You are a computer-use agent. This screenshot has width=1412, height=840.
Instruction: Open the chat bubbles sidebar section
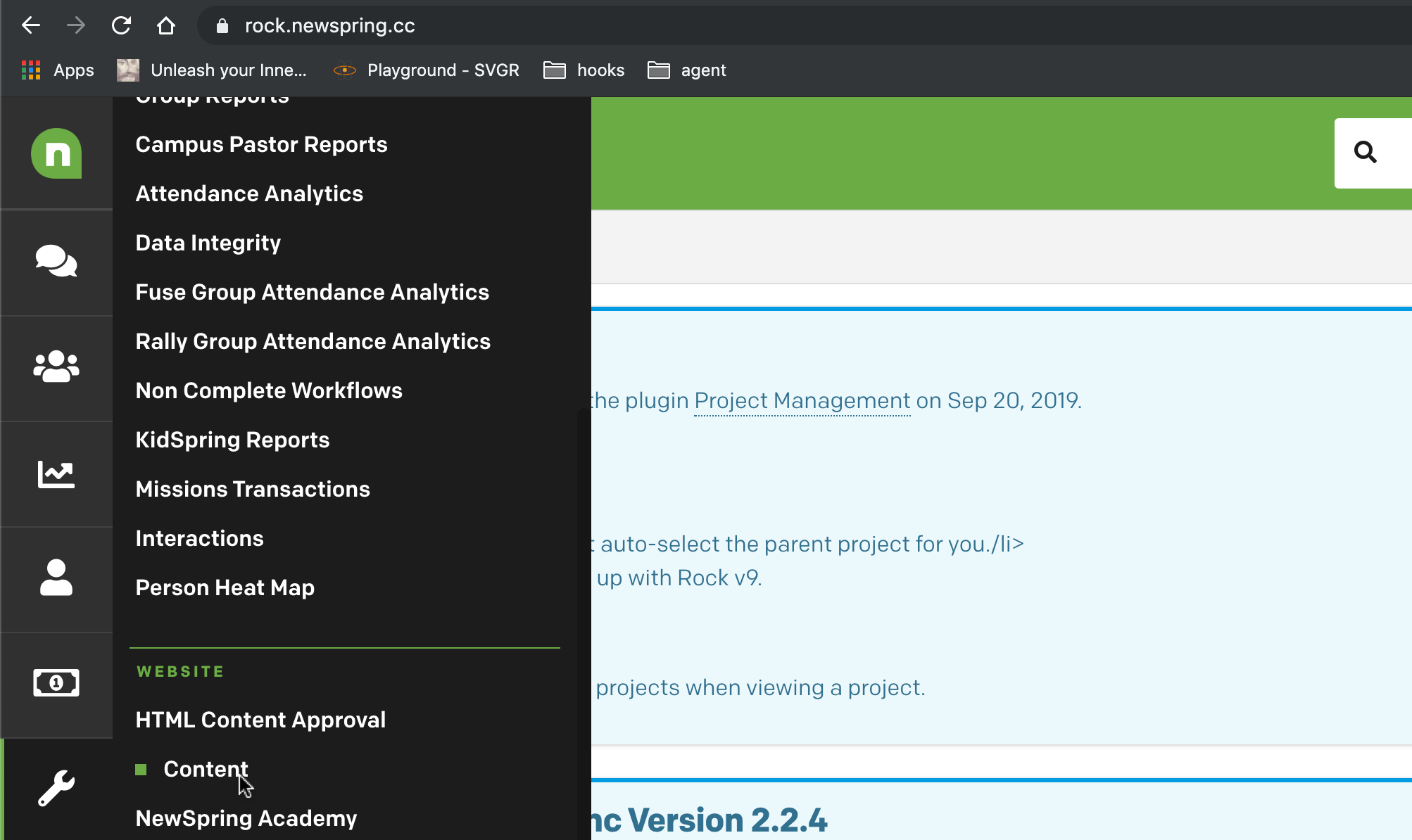point(56,261)
